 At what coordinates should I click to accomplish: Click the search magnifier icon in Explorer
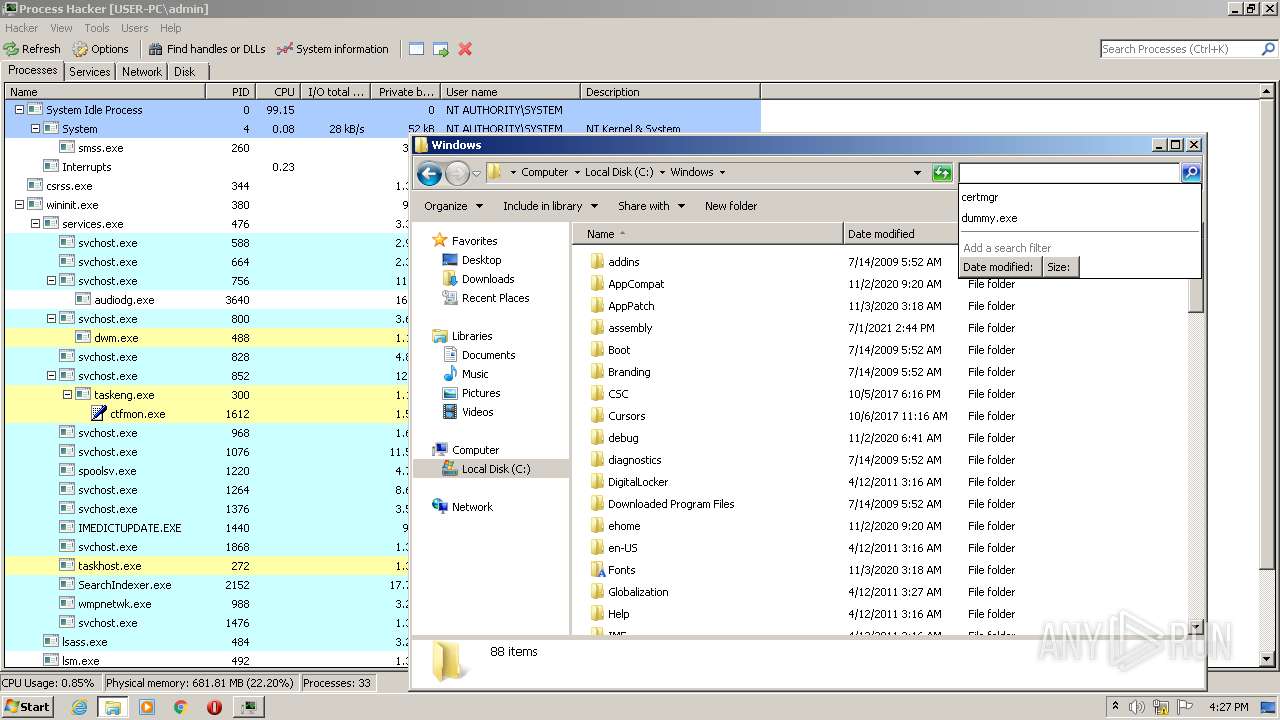tap(1191, 173)
